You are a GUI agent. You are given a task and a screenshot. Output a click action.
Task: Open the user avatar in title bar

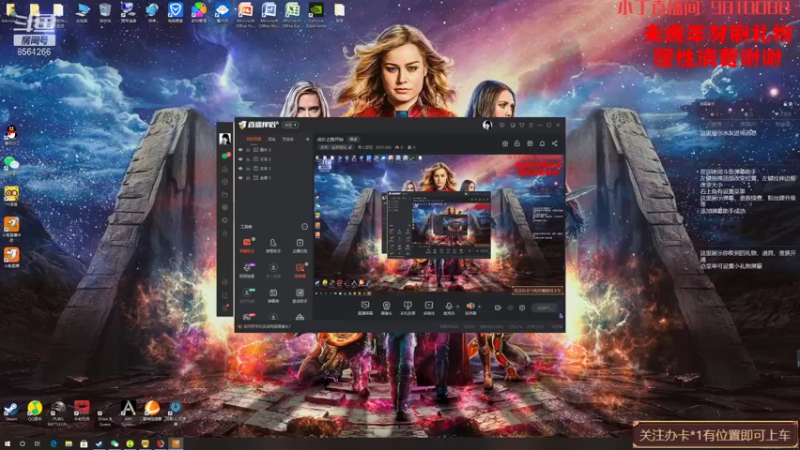coord(487,125)
